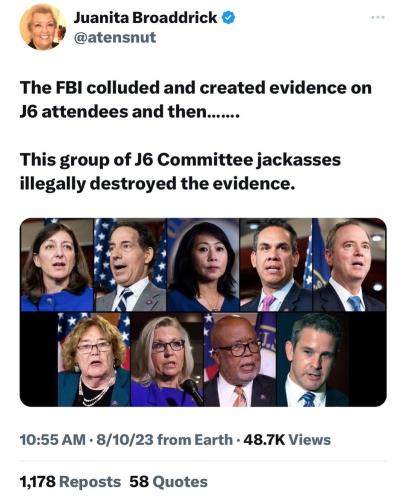View the 58 Quotes list
The image size is (406, 500).
[x=168, y=482]
